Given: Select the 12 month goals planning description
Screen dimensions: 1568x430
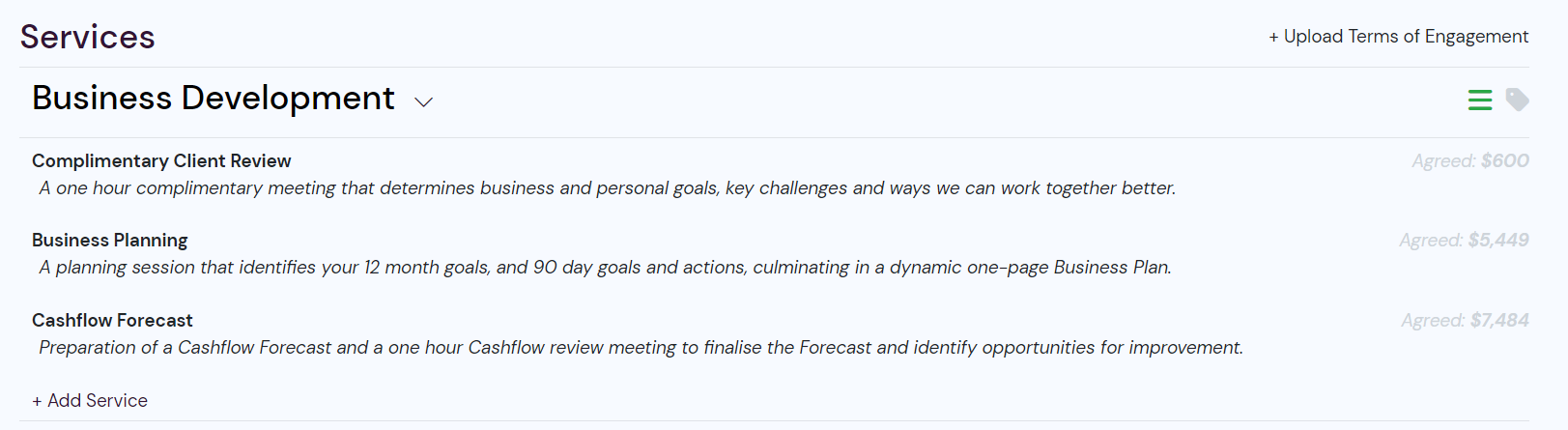Looking at the screenshot, I should click(x=605, y=267).
